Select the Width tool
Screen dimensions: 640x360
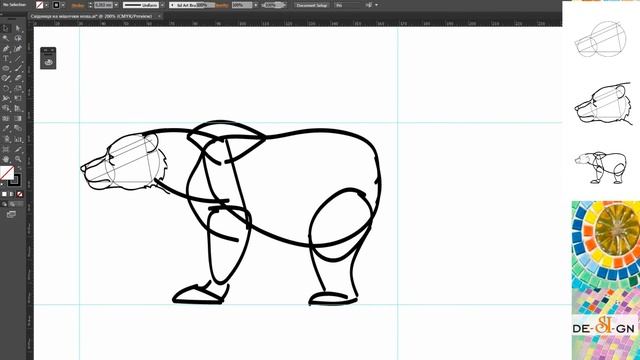6,98
